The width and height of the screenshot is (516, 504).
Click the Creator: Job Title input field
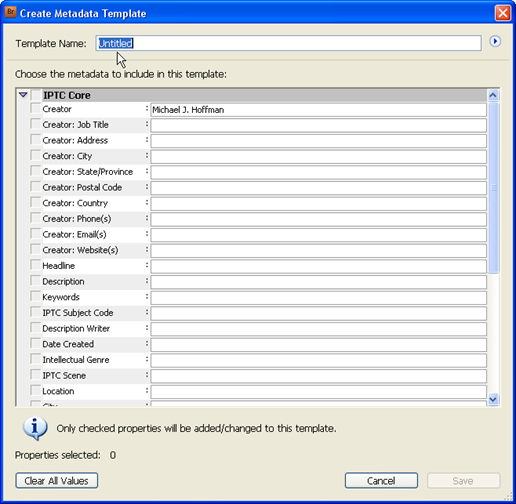318,126
